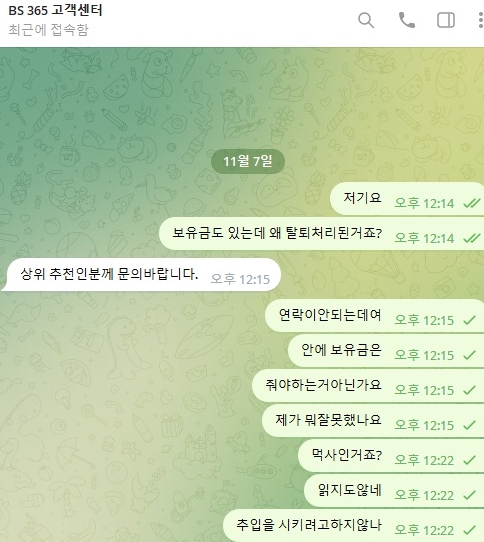Start a voice call with phone icon
Image resolution: width=484 pixels, height=542 pixels.
tap(407, 20)
